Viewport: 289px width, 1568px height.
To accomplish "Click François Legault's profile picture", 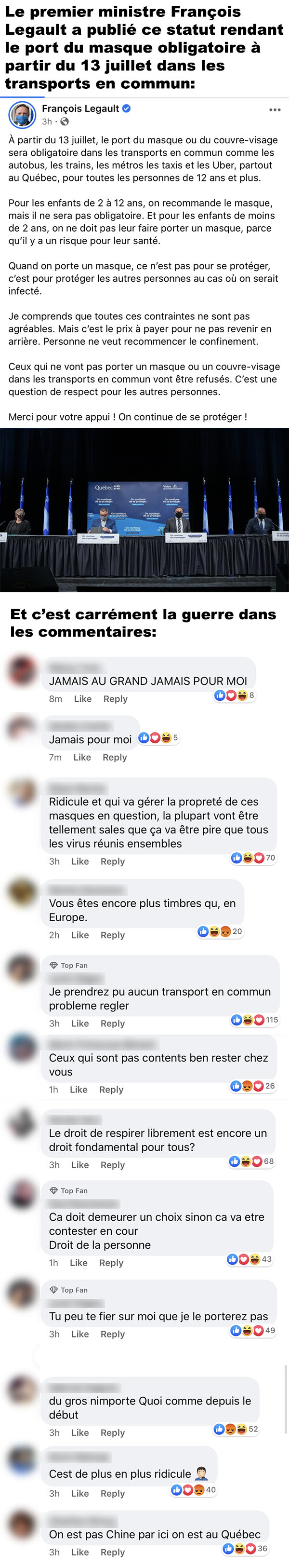I will pyautogui.click(x=22, y=114).
